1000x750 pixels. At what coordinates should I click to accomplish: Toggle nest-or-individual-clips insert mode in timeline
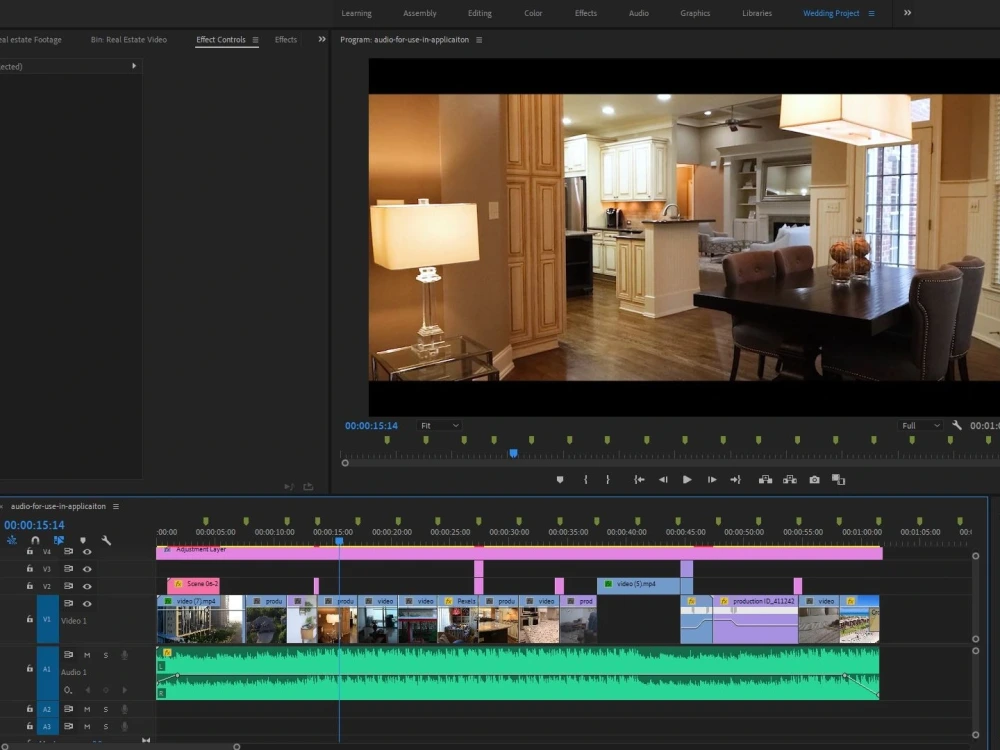coord(11,540)
